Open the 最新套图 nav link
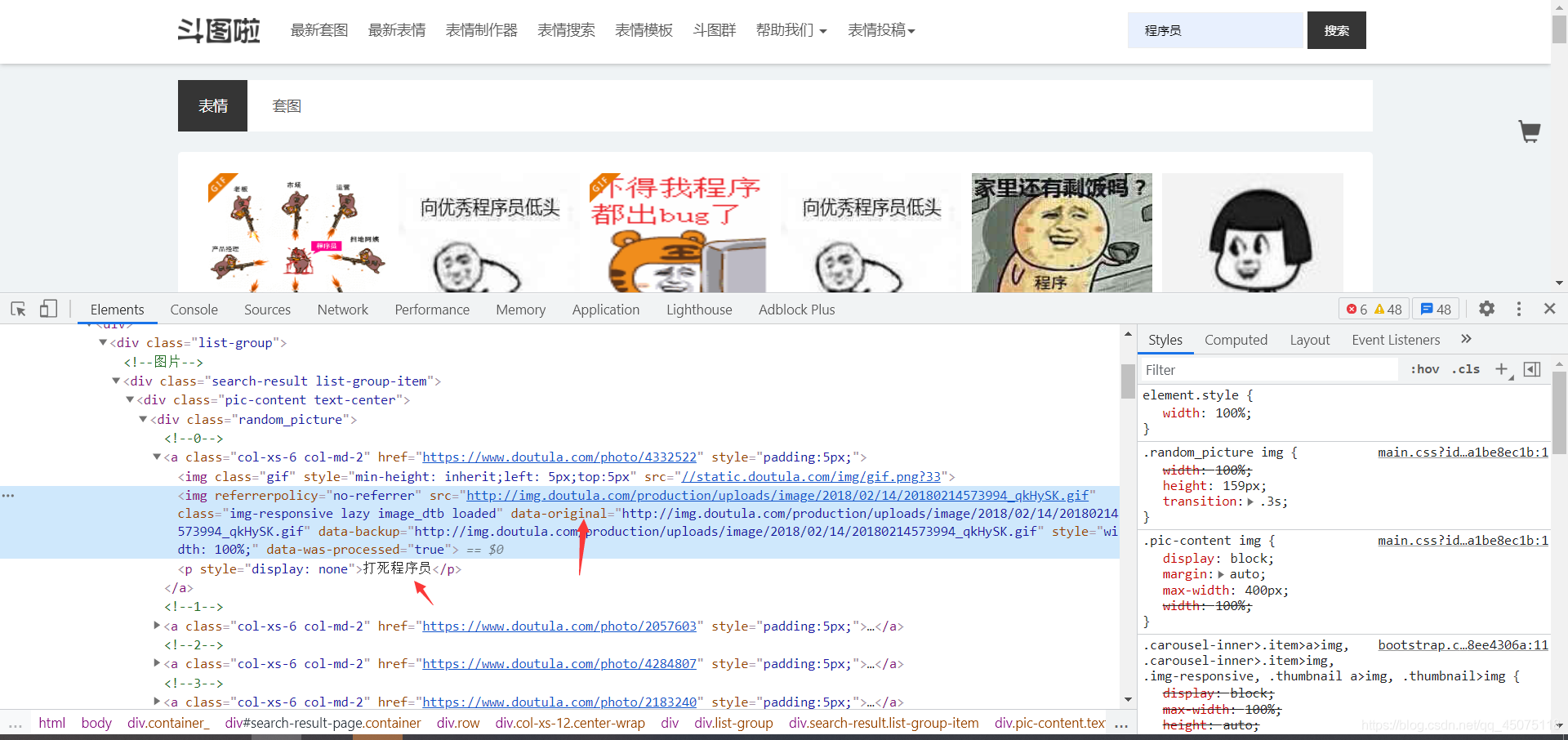Image resolution: width=1568 pixels, height=740 pixels. point(319,30)
